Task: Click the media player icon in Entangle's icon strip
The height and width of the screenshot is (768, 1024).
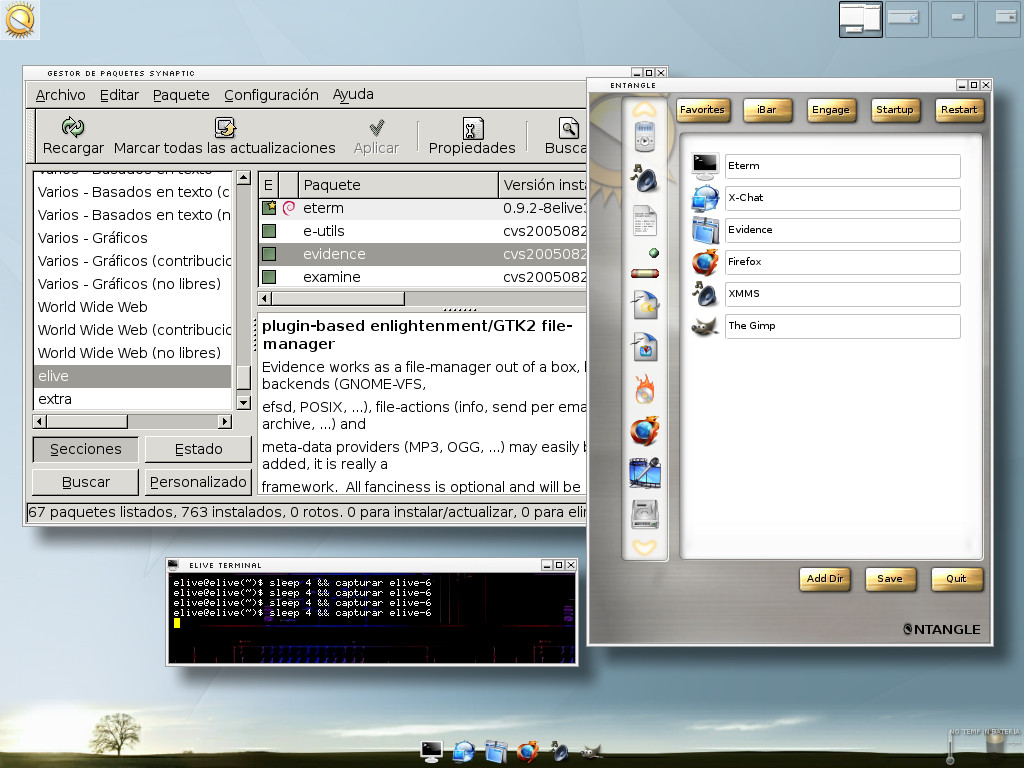Action: pyautogui.click(x=645, y=136)
